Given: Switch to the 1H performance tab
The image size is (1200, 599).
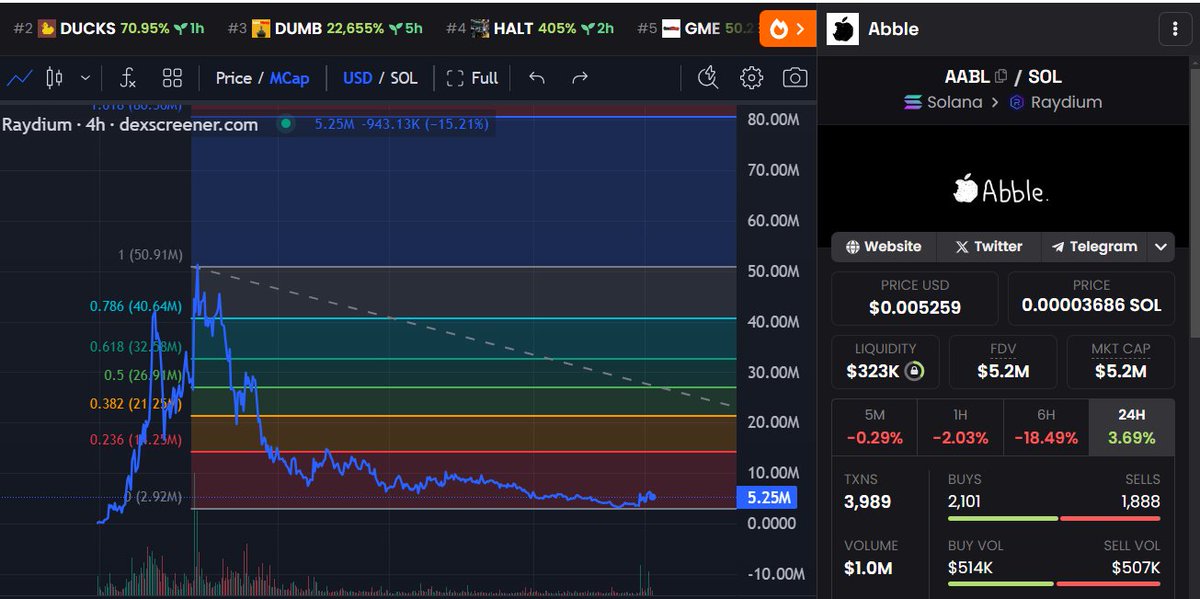Looking at the screenshot, I should (962, 426).
